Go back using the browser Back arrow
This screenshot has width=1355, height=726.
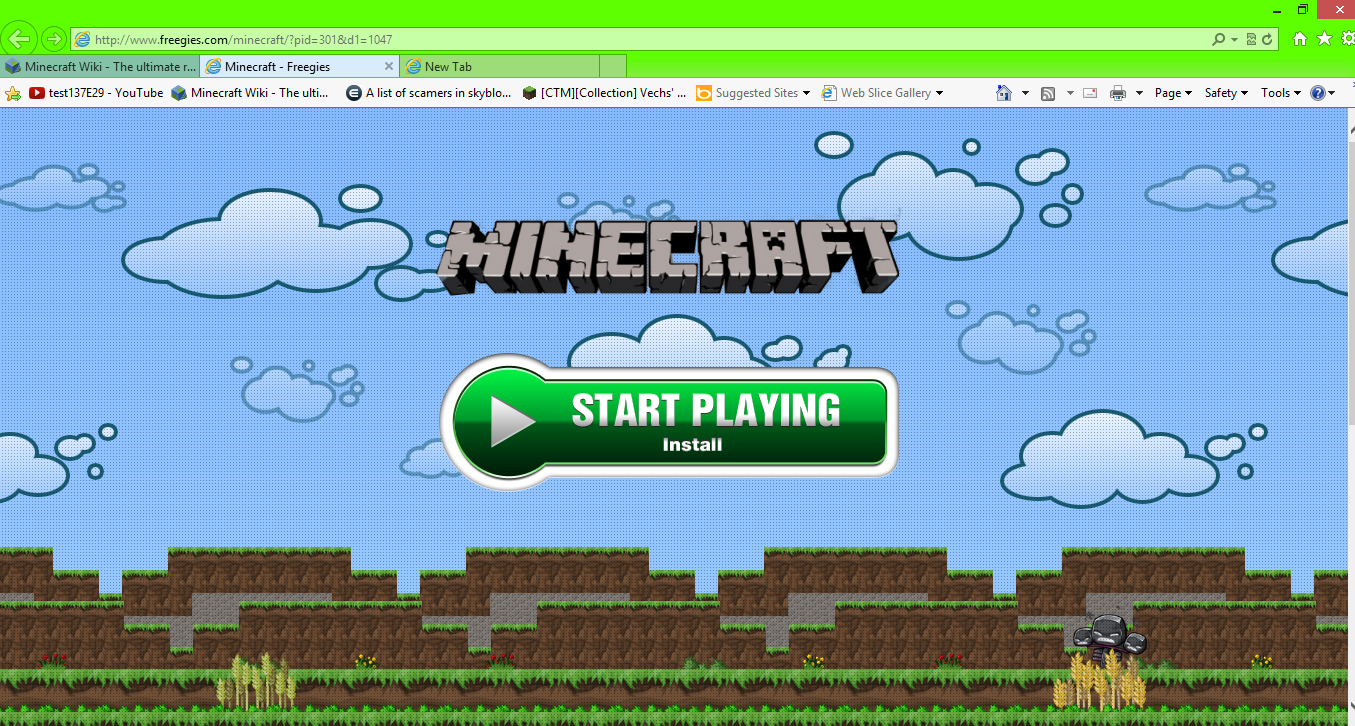20,39
